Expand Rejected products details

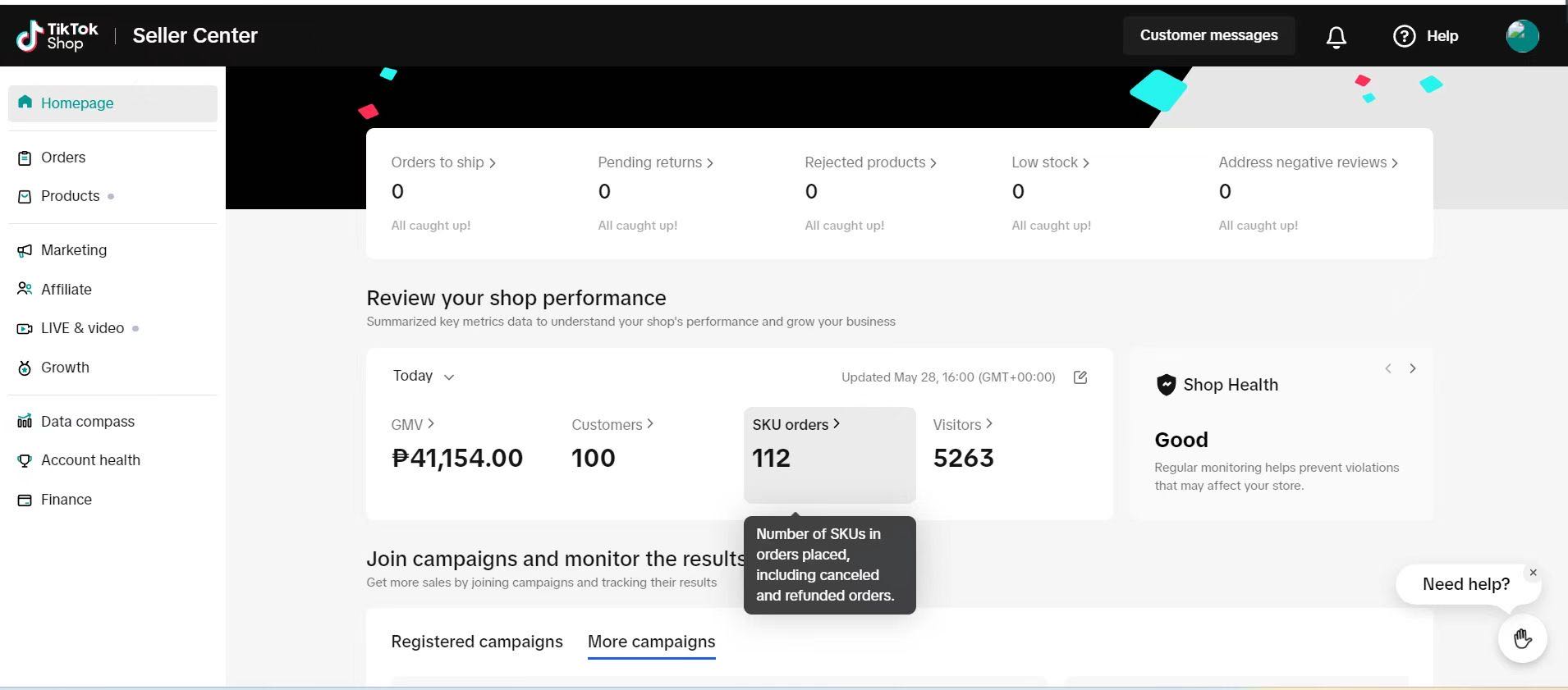[x=870, y=162]
